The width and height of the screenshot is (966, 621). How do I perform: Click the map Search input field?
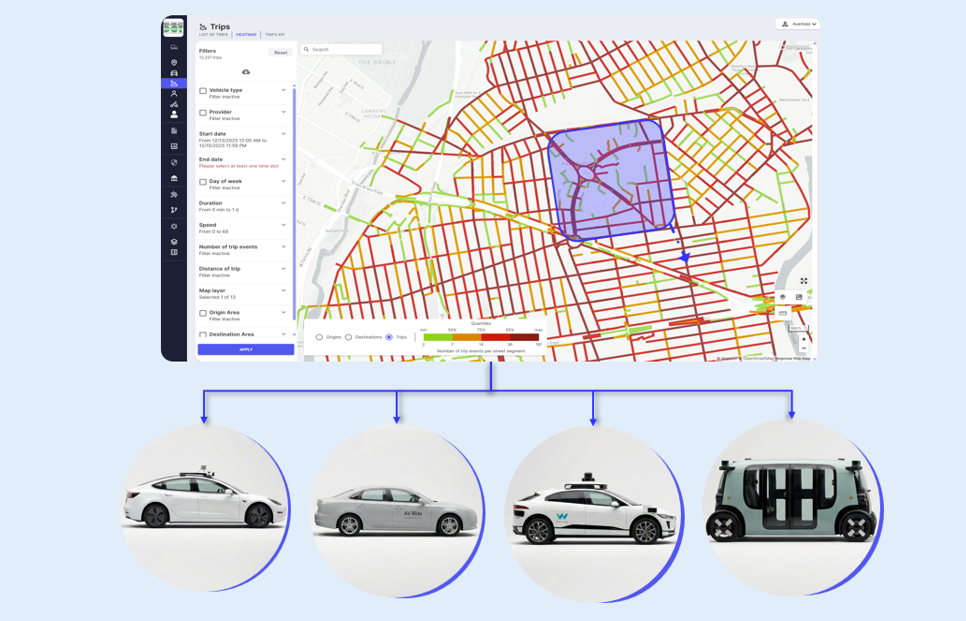point(345,49)
